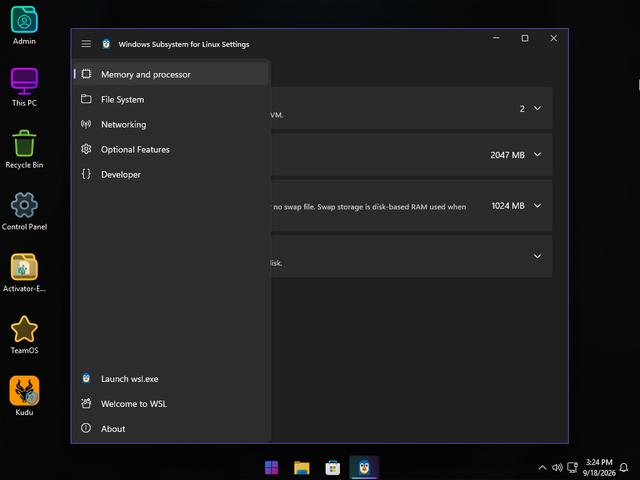Image resolution: width=640 pixels, height=480 pixels.
Task: Click the About info icon
Action: (x=86, y=428)
